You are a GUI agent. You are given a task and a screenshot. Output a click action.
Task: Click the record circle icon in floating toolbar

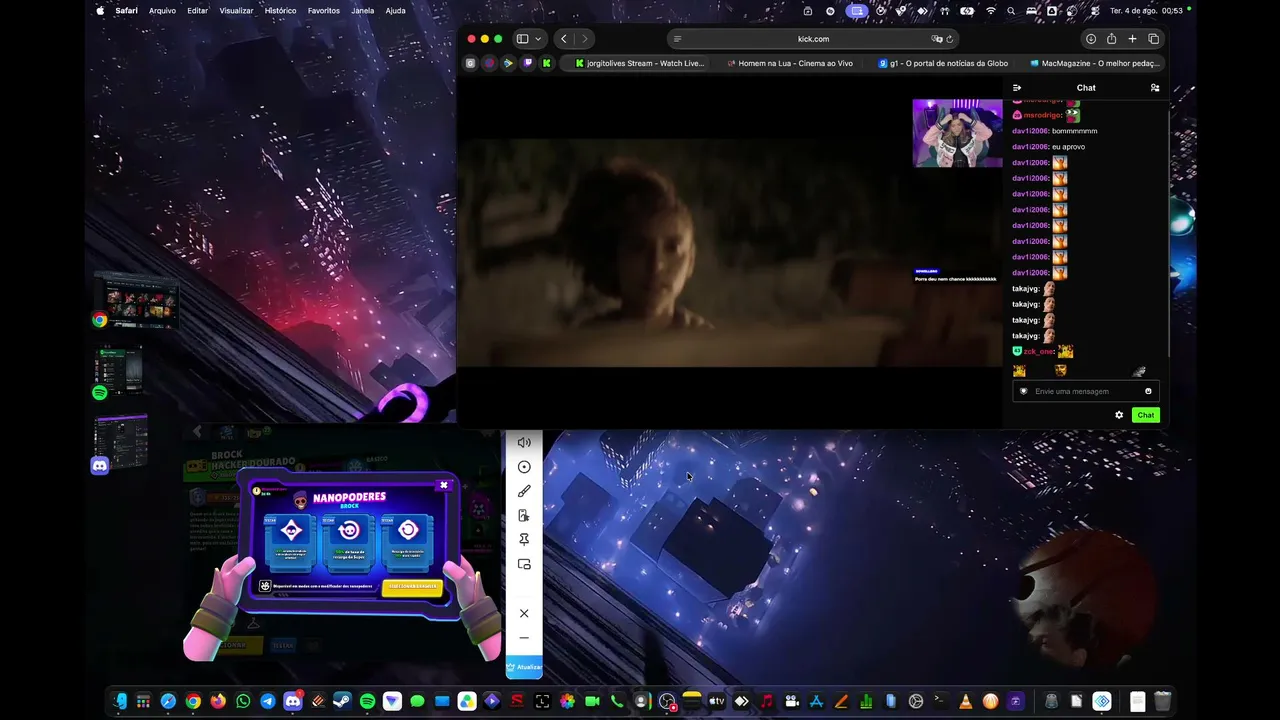pos(524,467)
